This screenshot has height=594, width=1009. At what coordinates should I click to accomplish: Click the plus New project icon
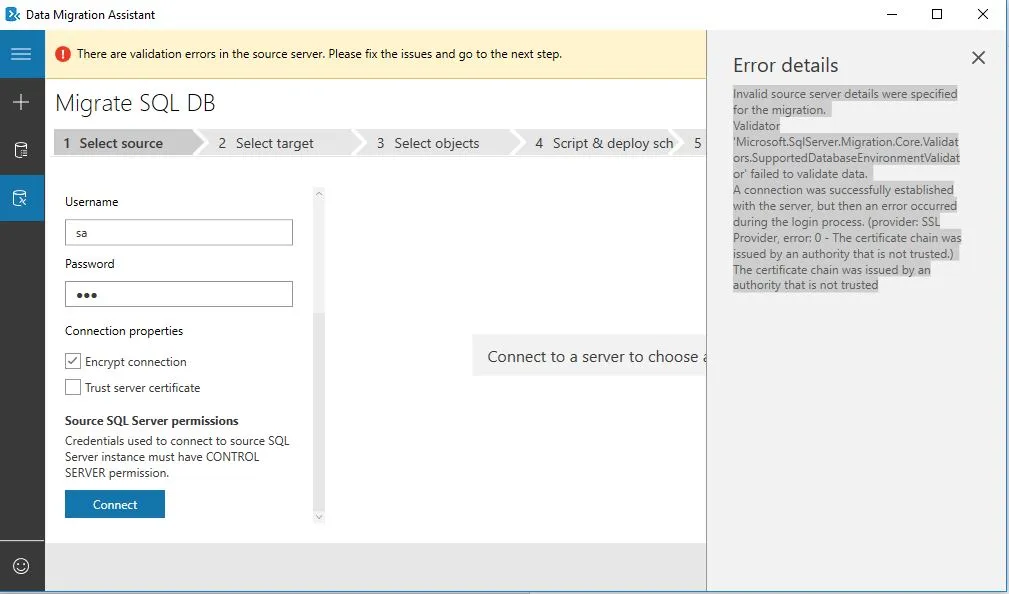21,102
